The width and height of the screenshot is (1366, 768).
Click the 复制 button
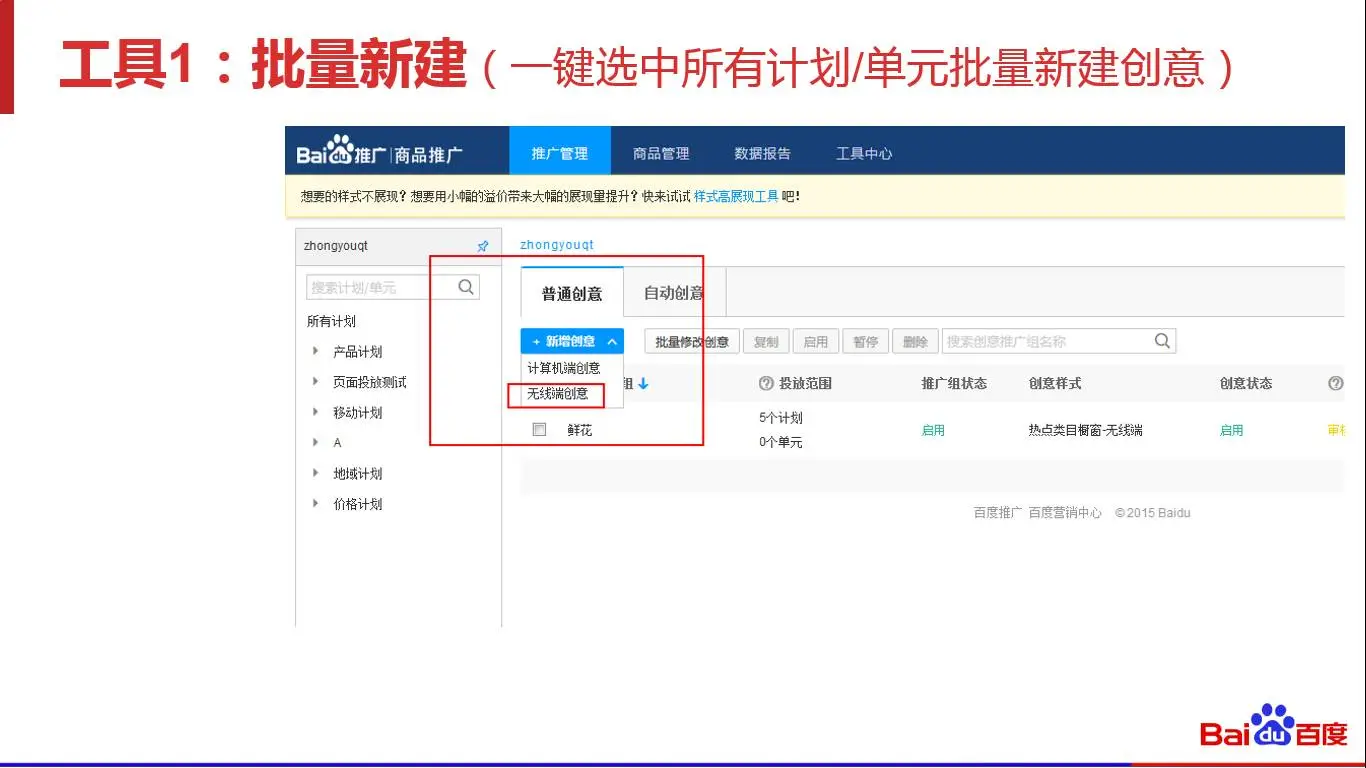[x=766, y=342]
